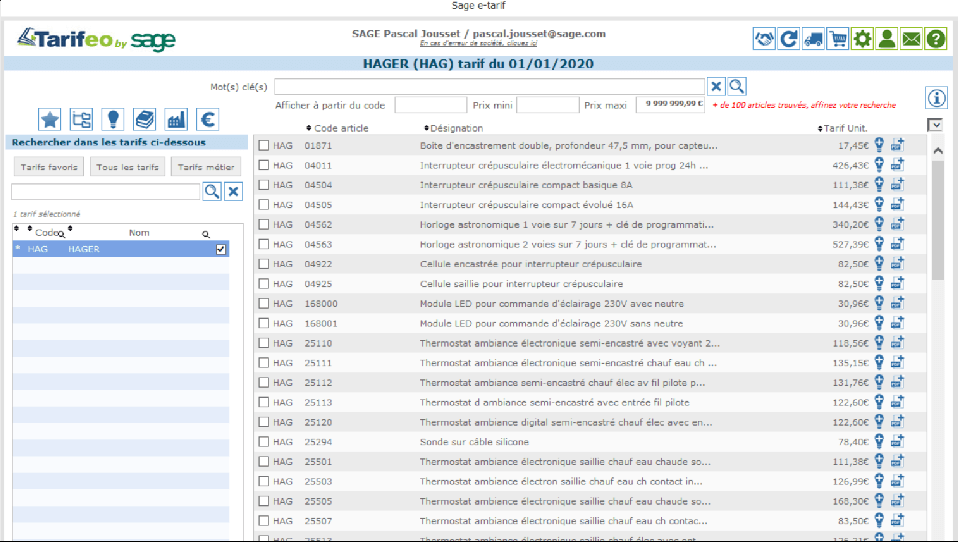Sort tarif list by Nom header
The image size is (958, 542).
coord(139,233)
